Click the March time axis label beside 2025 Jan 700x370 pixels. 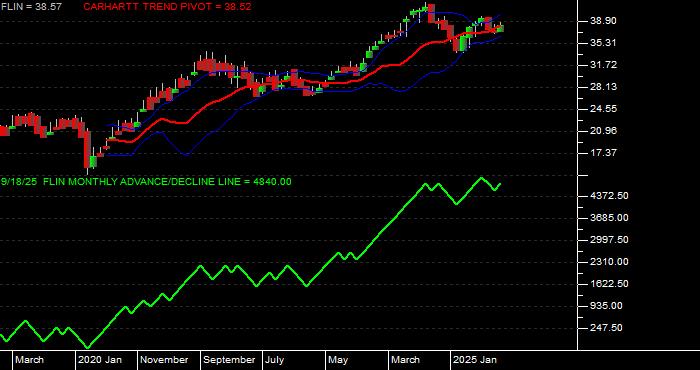tap(405, 360)
